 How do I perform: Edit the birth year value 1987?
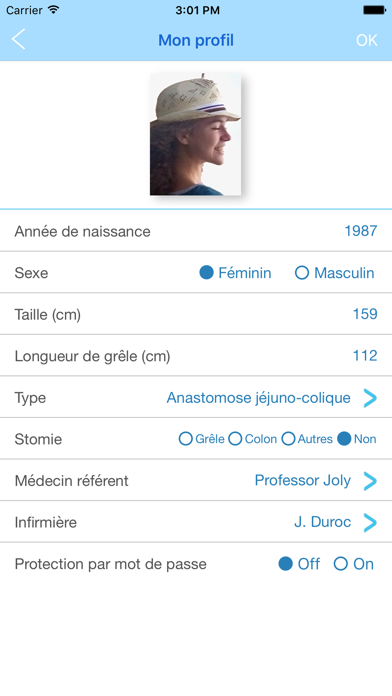[x=361, y=231]
